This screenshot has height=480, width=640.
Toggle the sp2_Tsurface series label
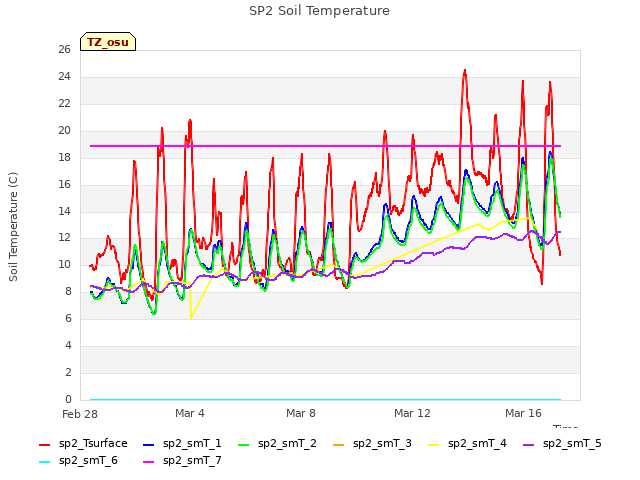[93, 443]
